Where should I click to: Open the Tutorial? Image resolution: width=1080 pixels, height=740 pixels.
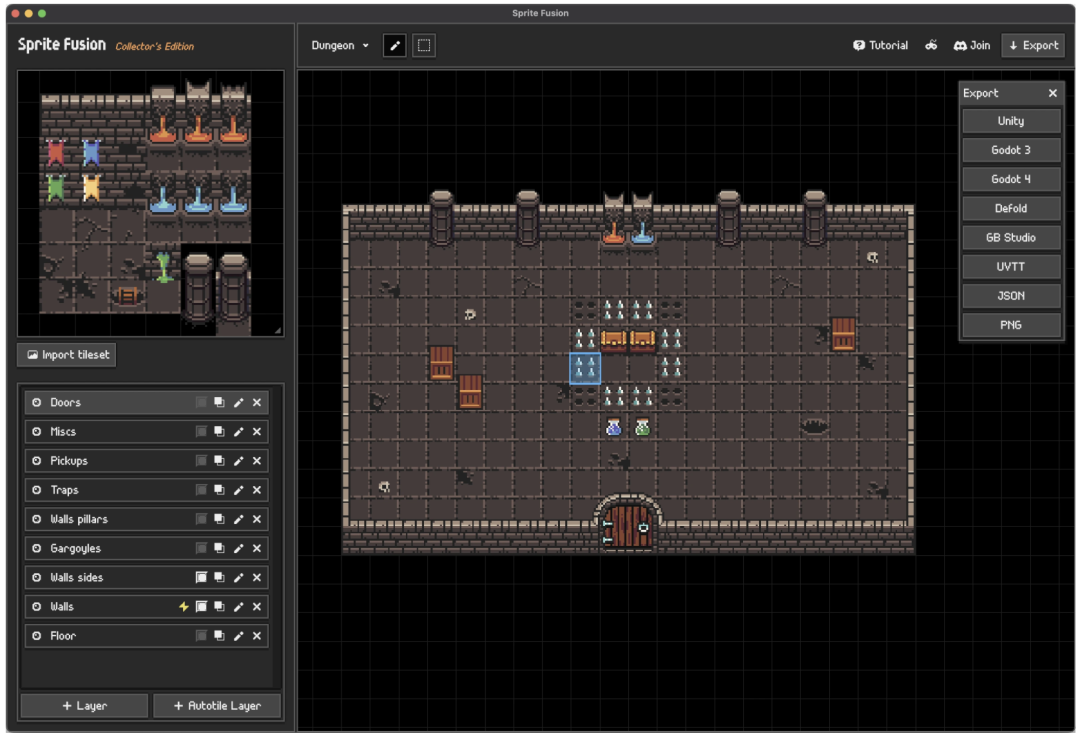point(880,45)
